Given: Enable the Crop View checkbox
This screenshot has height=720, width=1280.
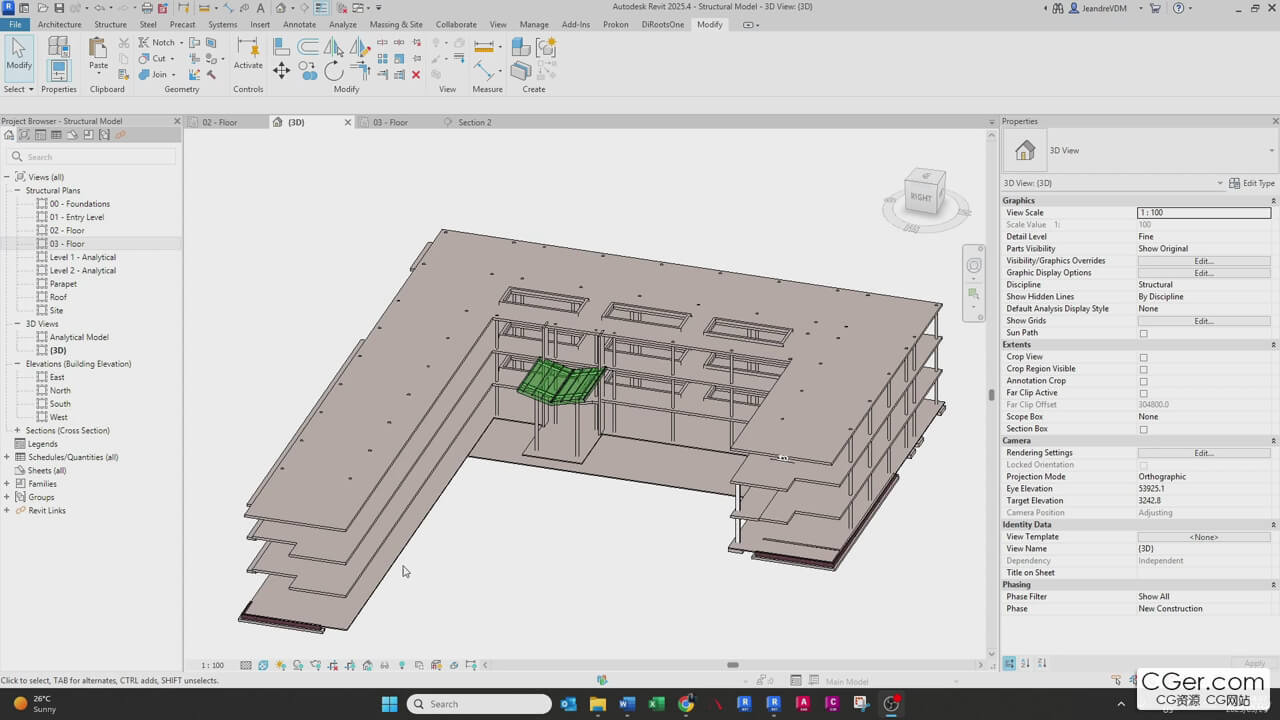Looking at the screenshot, I should pos(1143,357).
